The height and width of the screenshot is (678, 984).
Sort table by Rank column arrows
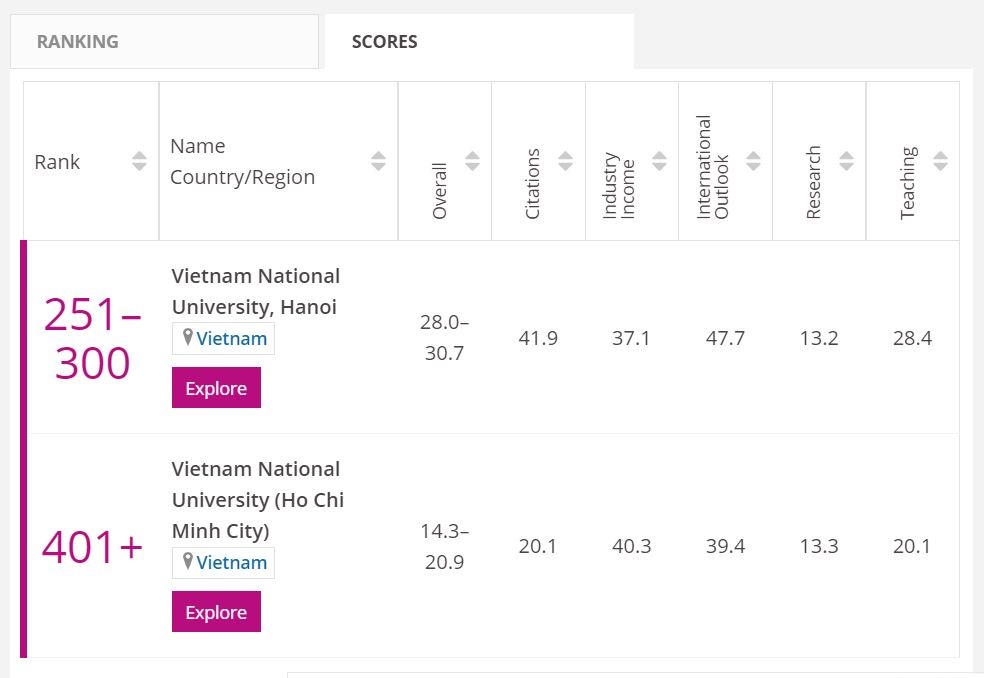coord(139,161)
